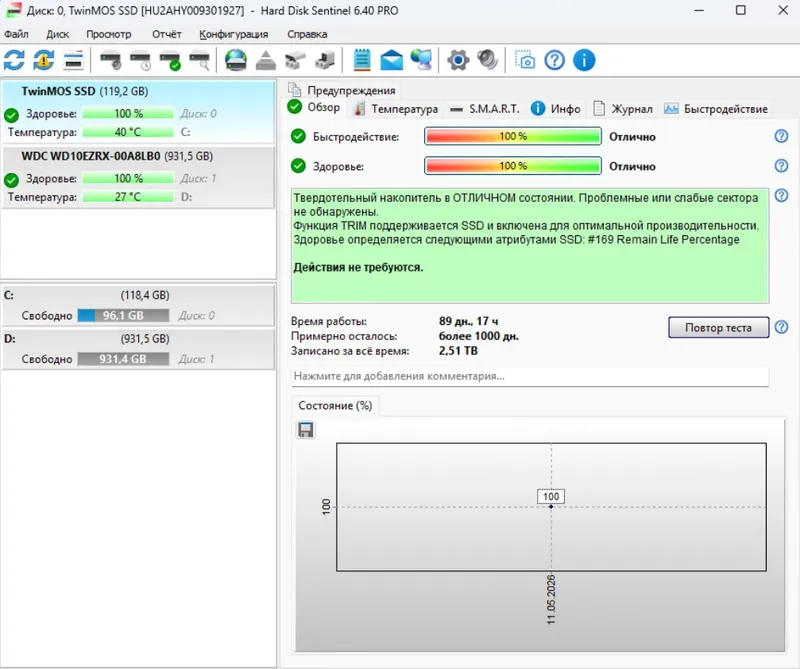The width and height of the screenshot is (800, 669).
Task: Click the help icon beside the status text
Action: pyautogui.click(x=781, y=195)
